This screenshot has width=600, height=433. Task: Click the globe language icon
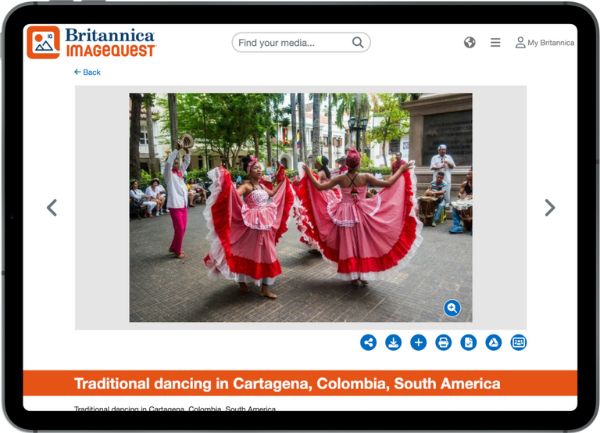point(470,43)
